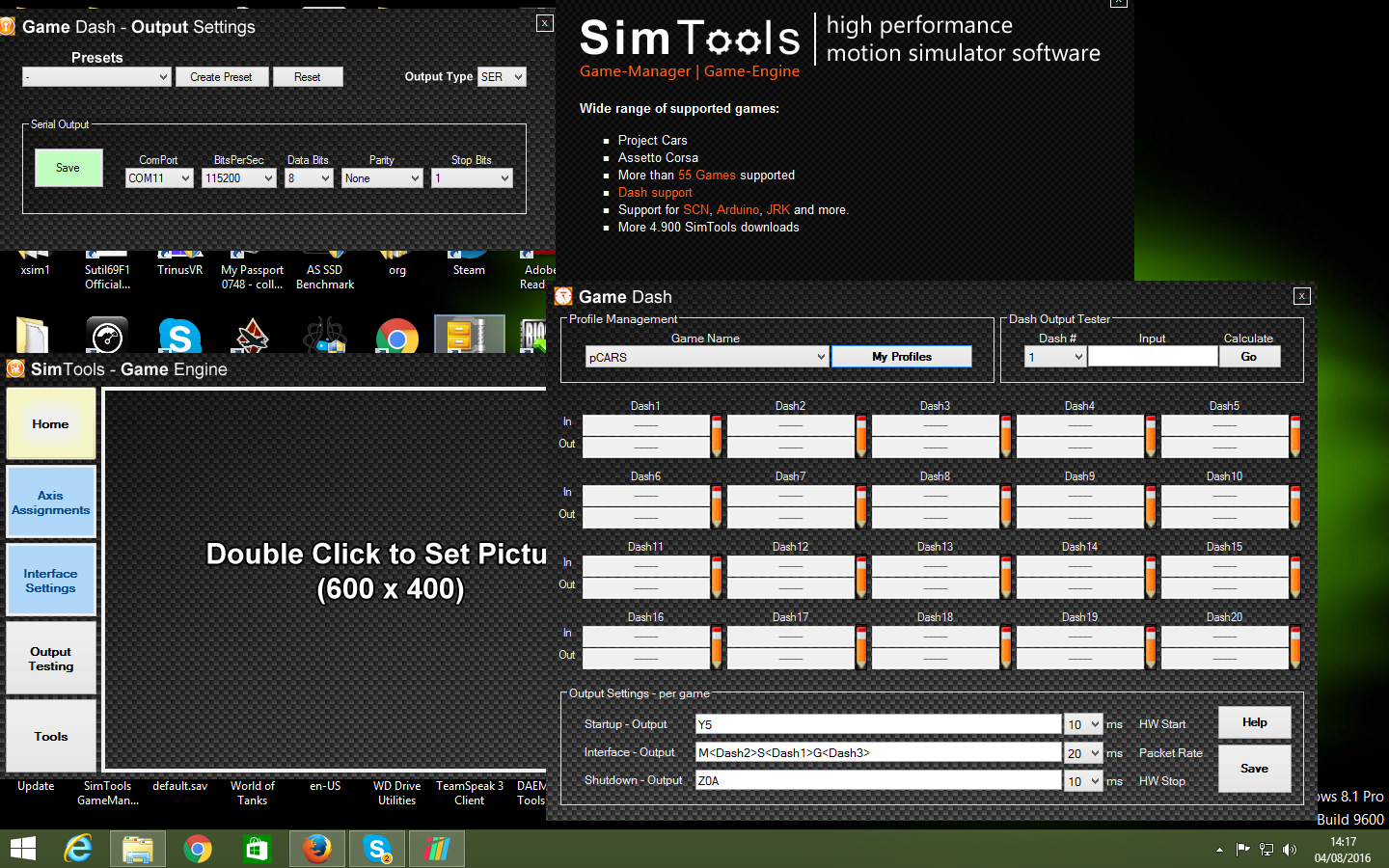
Task: Show hidden system tray icons
Action: (x=1219, y=850)
